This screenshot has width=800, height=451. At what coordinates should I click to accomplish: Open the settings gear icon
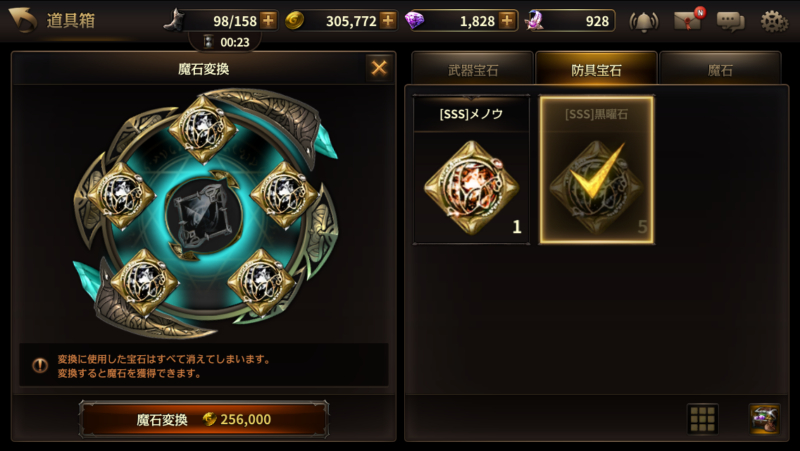[x=774, y=21]
